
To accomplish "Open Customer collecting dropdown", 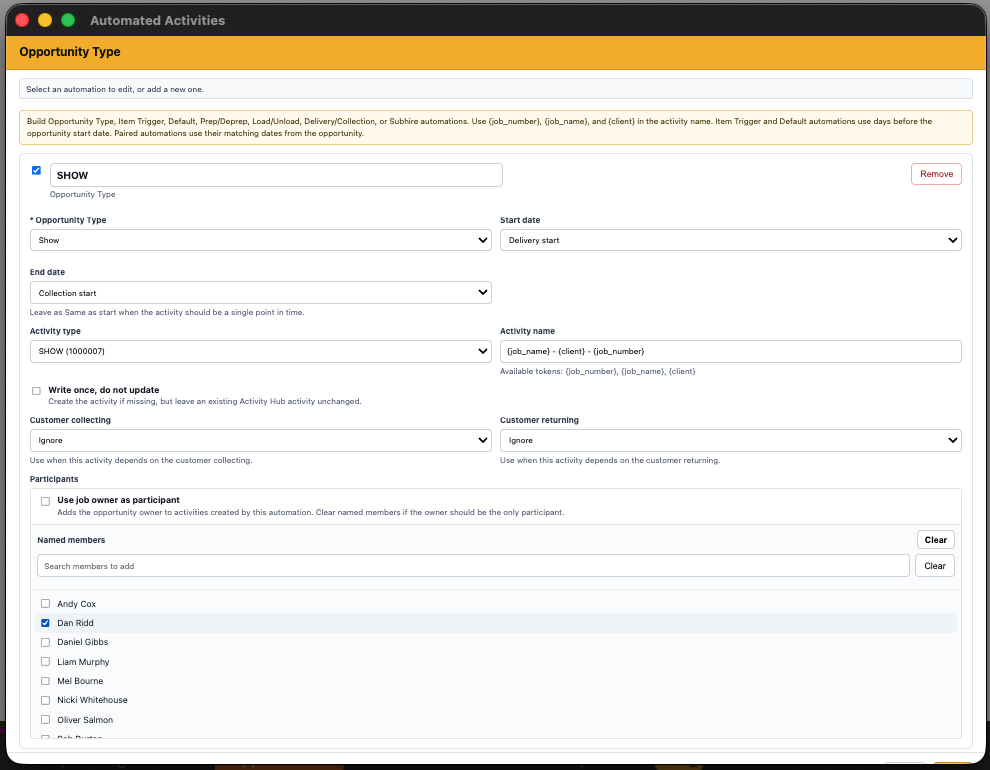I will point(260,441).
